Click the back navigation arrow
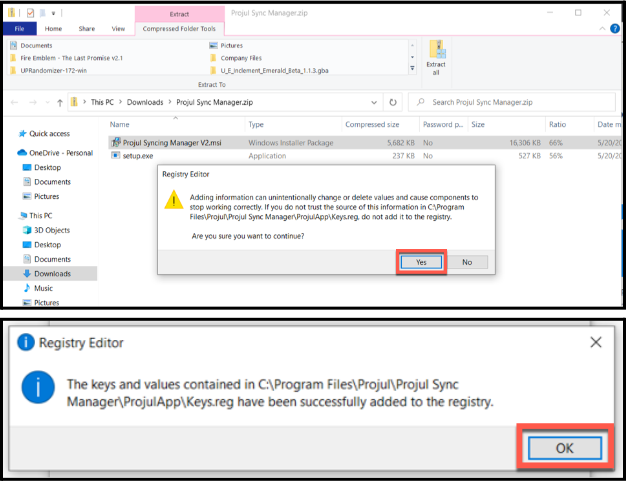 pos(15,103)
